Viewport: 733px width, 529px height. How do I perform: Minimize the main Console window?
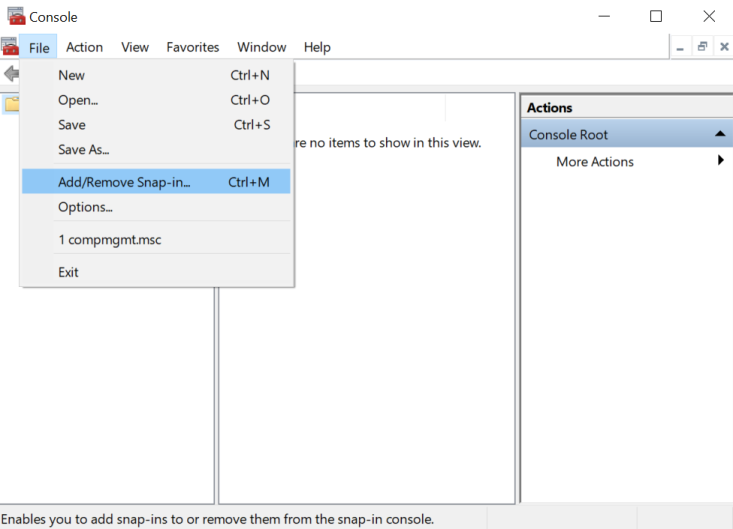[x=604, y=16]
